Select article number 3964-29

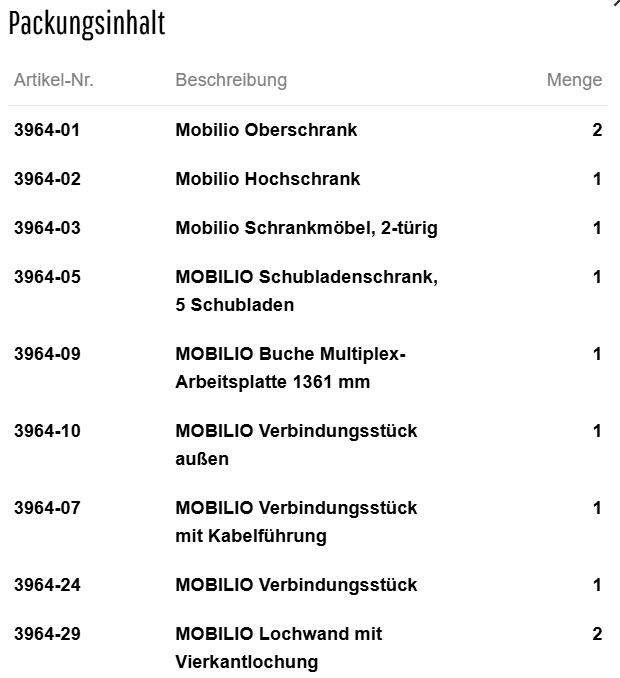47,634
